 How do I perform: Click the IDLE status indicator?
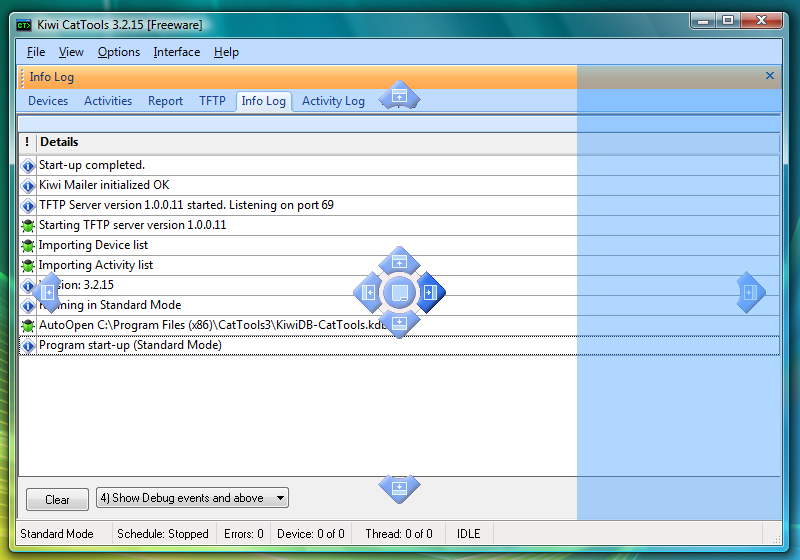pyautogui.click(x=468, y=534)
